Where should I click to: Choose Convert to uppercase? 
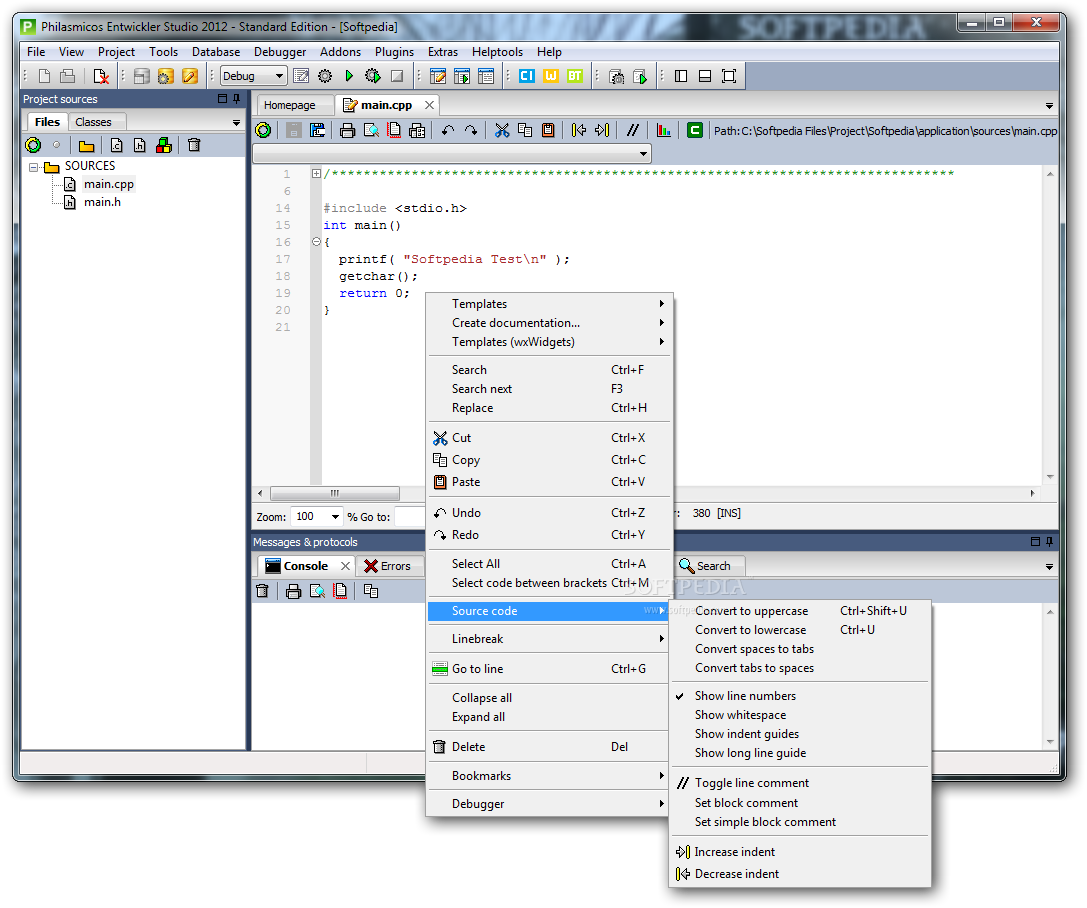pos(799,611)
